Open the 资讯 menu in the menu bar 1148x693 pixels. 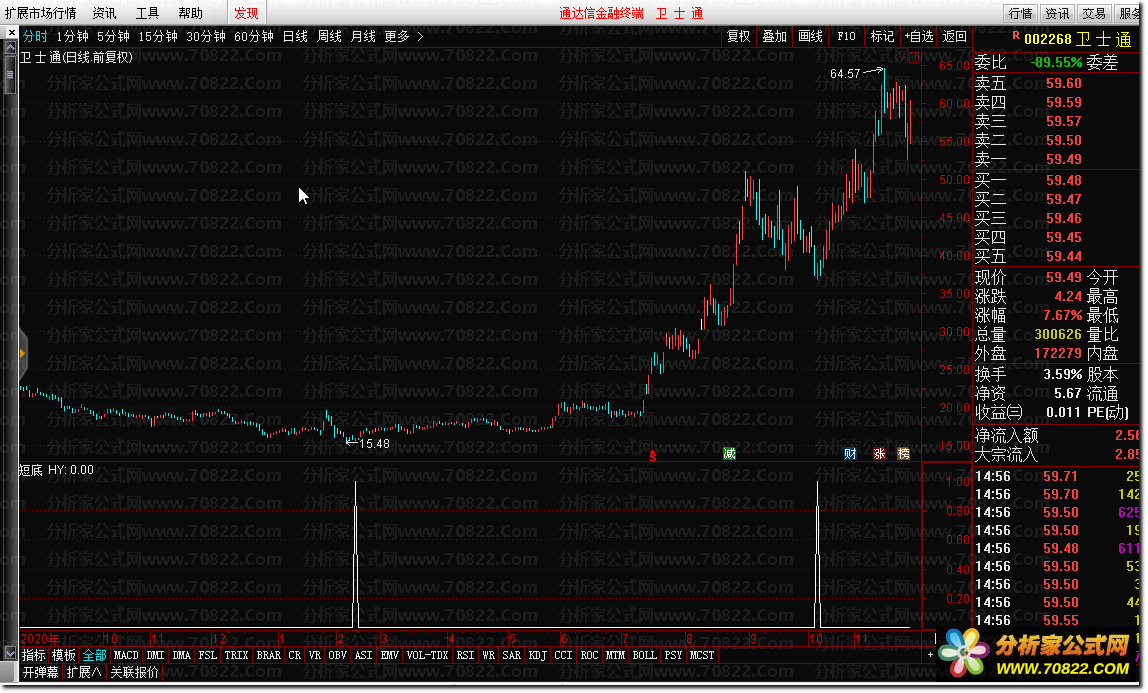point(104,13)
